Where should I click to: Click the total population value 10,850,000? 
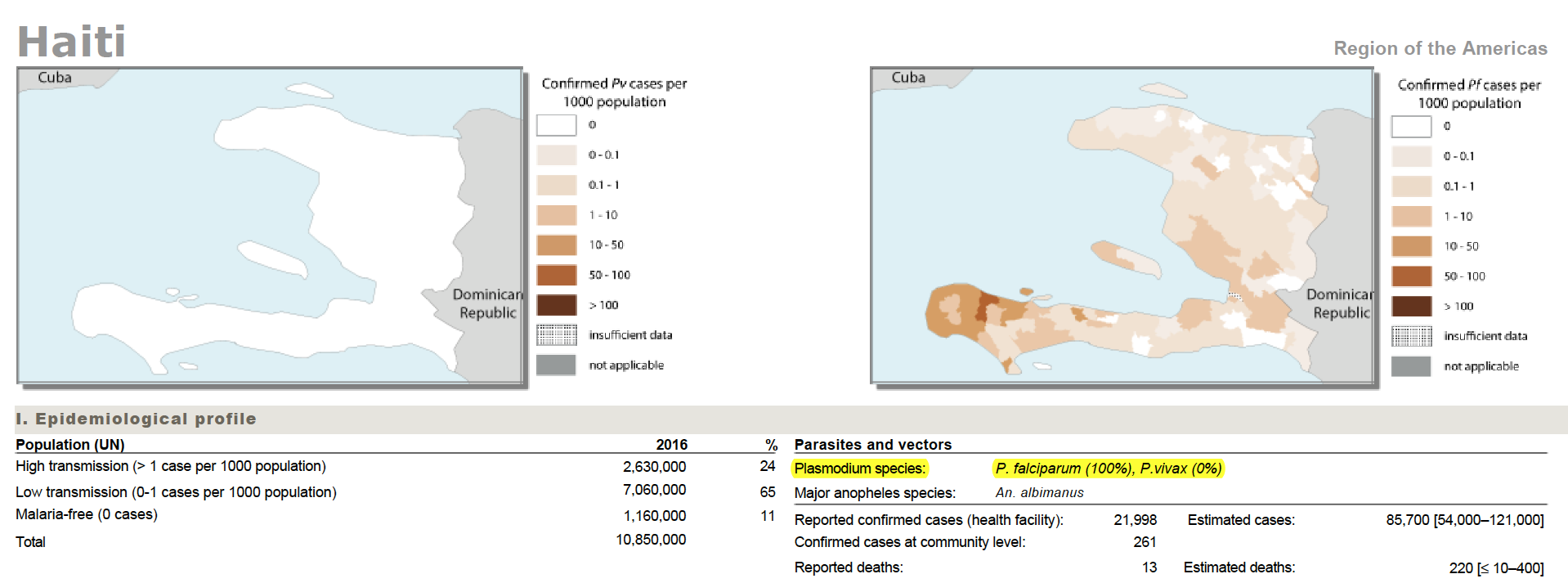tap(651, 540)
